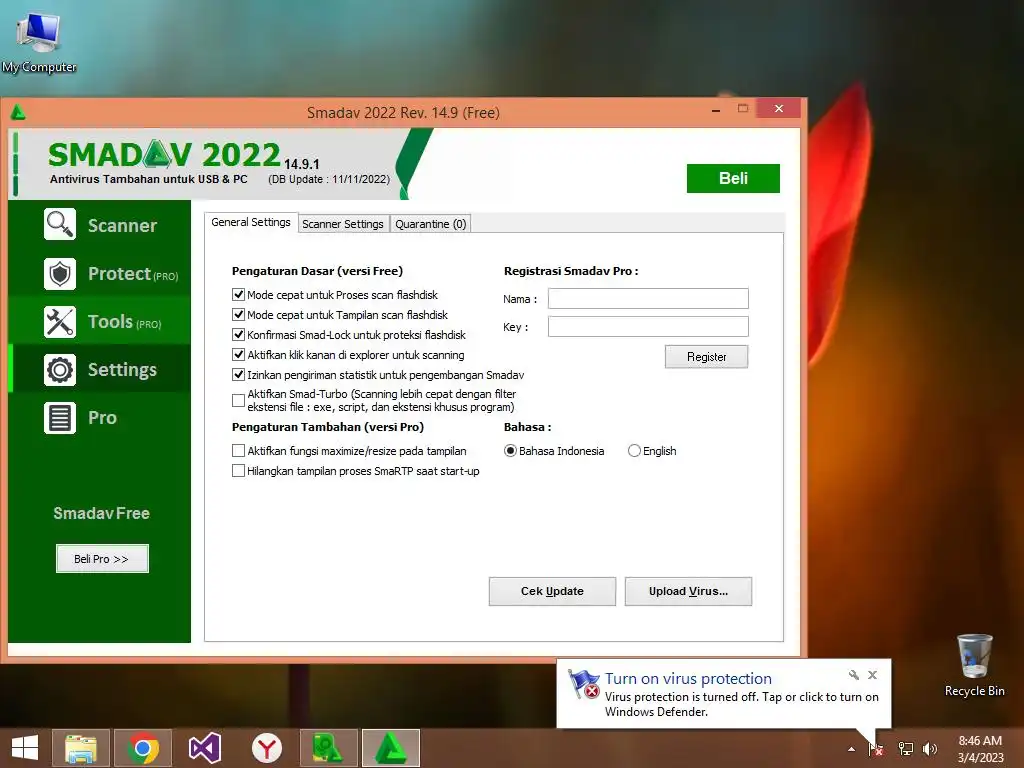Click the Smadav logo in title bar

(x=18, y=112)
